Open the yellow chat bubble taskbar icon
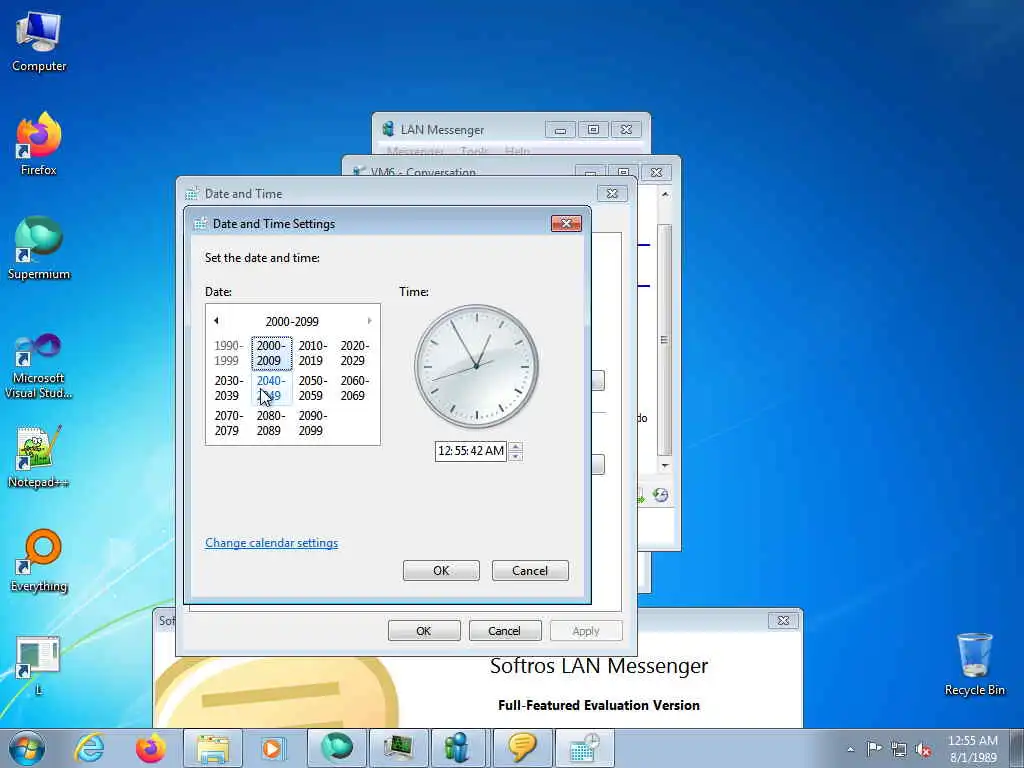The image size is (1024, 768). [x=522, y=748]
